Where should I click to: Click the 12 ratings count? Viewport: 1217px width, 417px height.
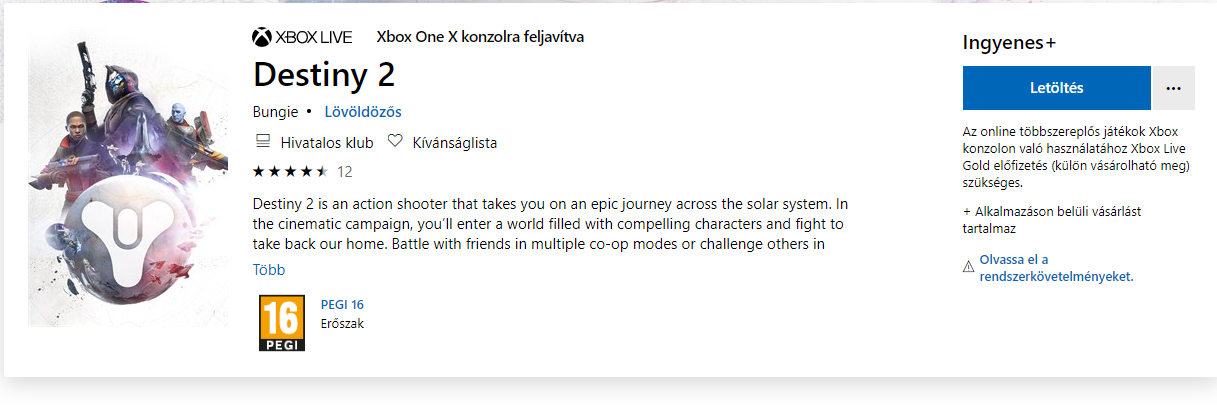coord(344,172)
